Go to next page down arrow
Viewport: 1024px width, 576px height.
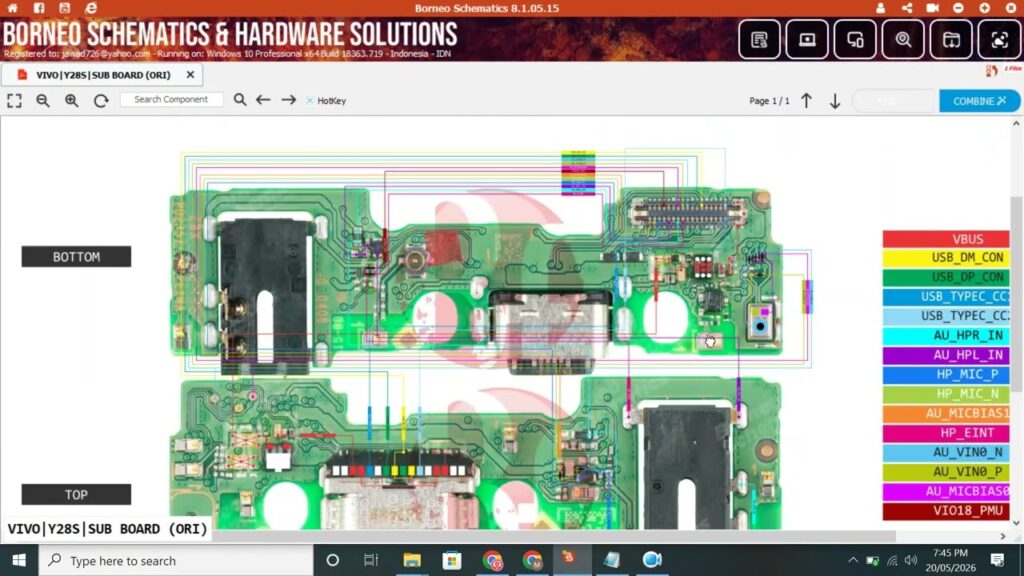835,101
